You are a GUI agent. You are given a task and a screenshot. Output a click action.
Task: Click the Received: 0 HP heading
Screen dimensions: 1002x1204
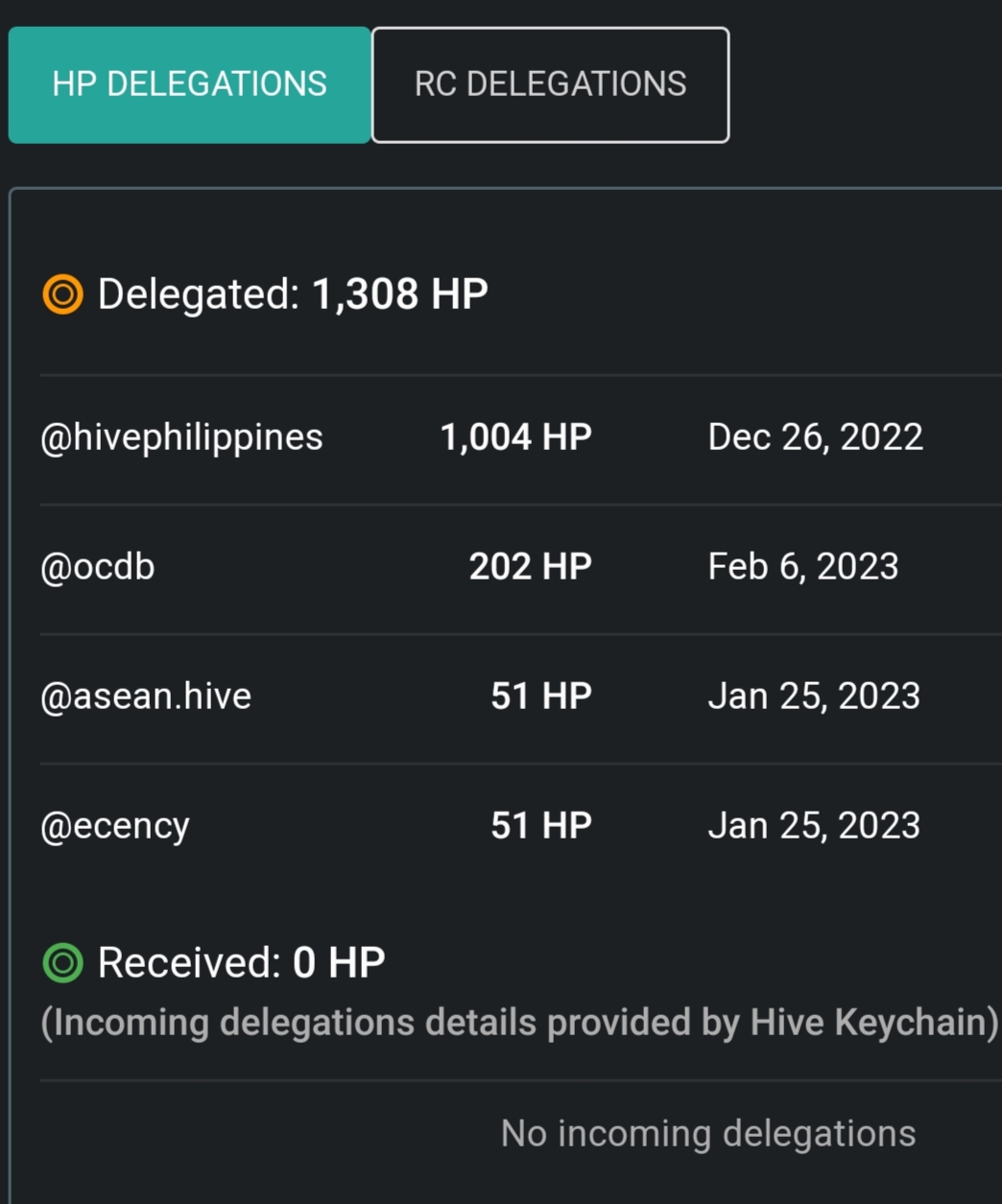242,962
